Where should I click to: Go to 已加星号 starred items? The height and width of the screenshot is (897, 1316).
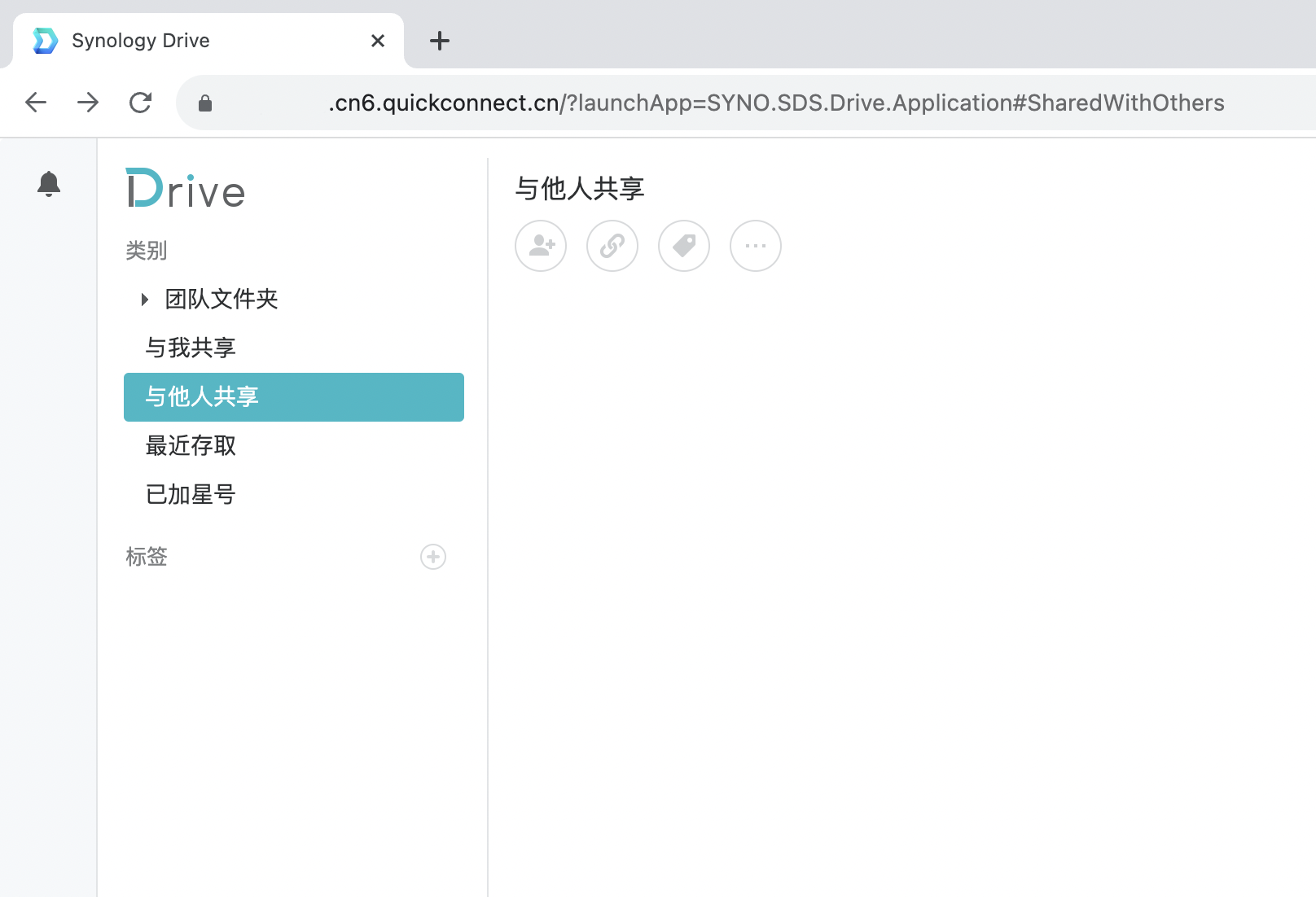point(191,495)
